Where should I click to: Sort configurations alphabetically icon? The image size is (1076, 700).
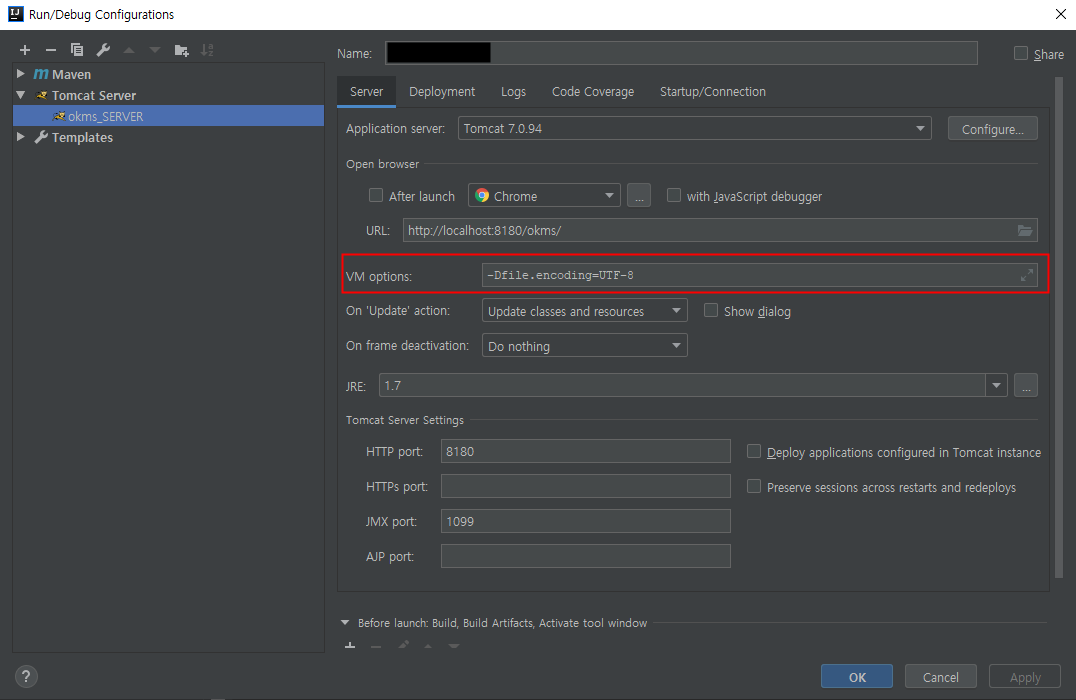pos(207,50)
